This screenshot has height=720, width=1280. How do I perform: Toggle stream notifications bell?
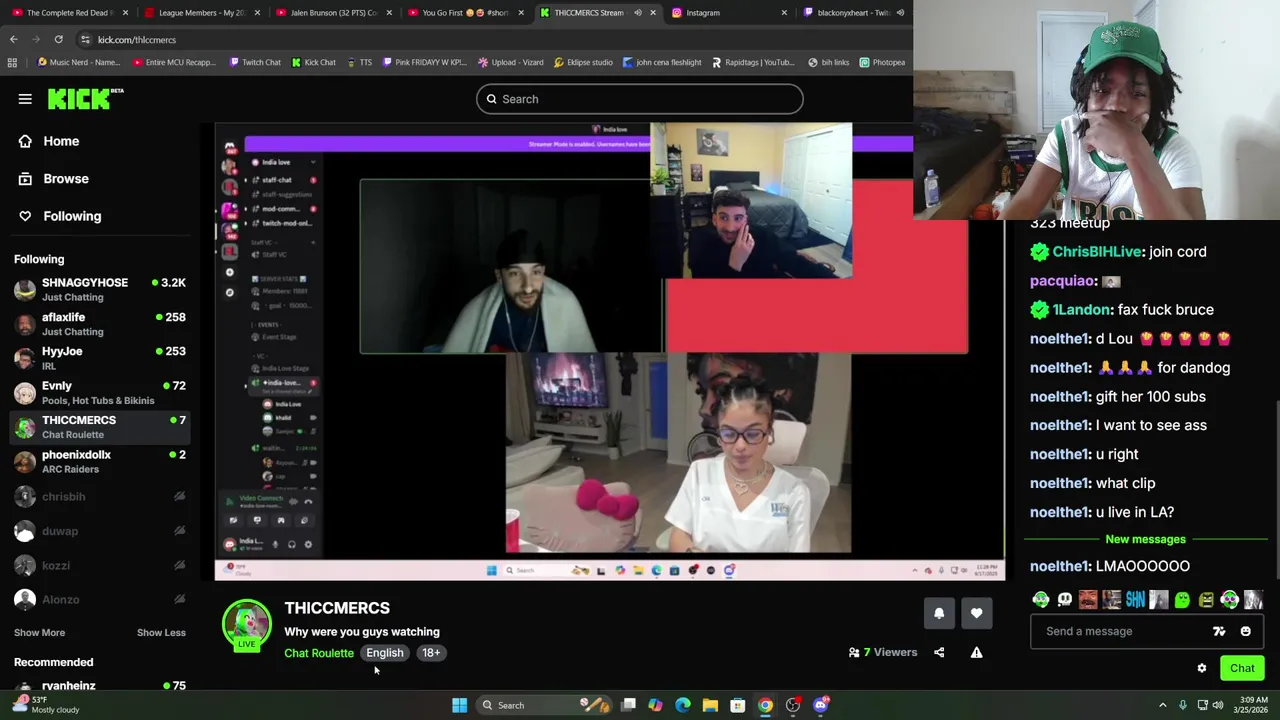[x=939, y=613]
